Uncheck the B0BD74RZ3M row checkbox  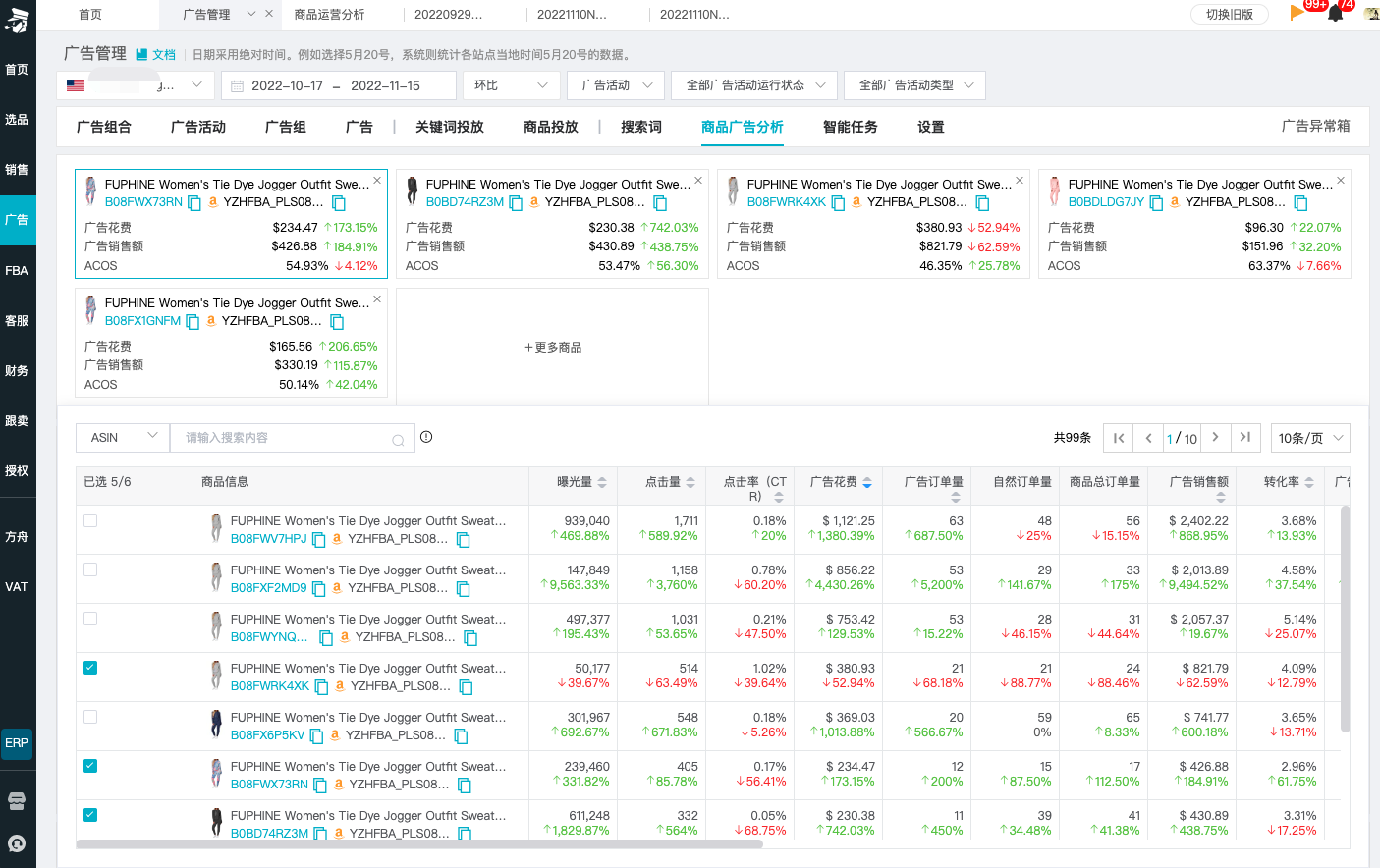click(x=90, y=815)
